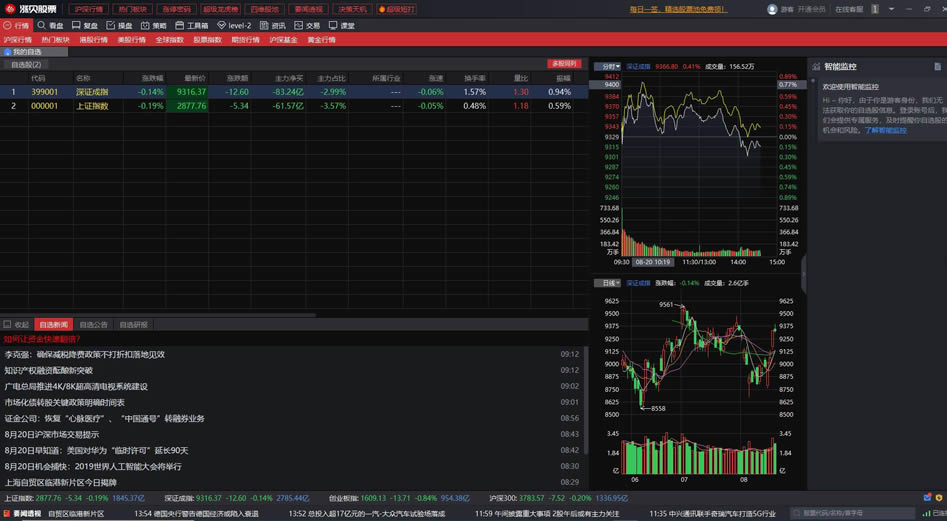Click the 开通会员 membership link
This screenshot has height=521, width=947.
coord(811,9)
